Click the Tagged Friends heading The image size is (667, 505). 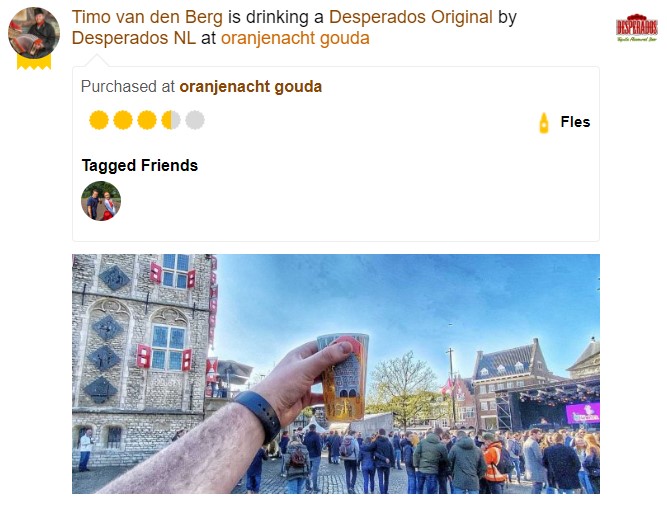pos(140,165)
